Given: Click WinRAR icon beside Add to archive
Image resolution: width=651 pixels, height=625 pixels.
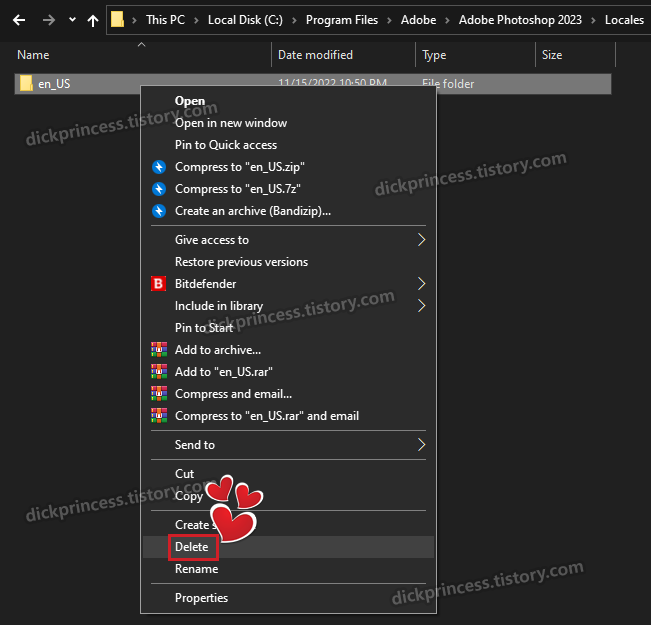Looking at the screenshot, I should (159, 350).
